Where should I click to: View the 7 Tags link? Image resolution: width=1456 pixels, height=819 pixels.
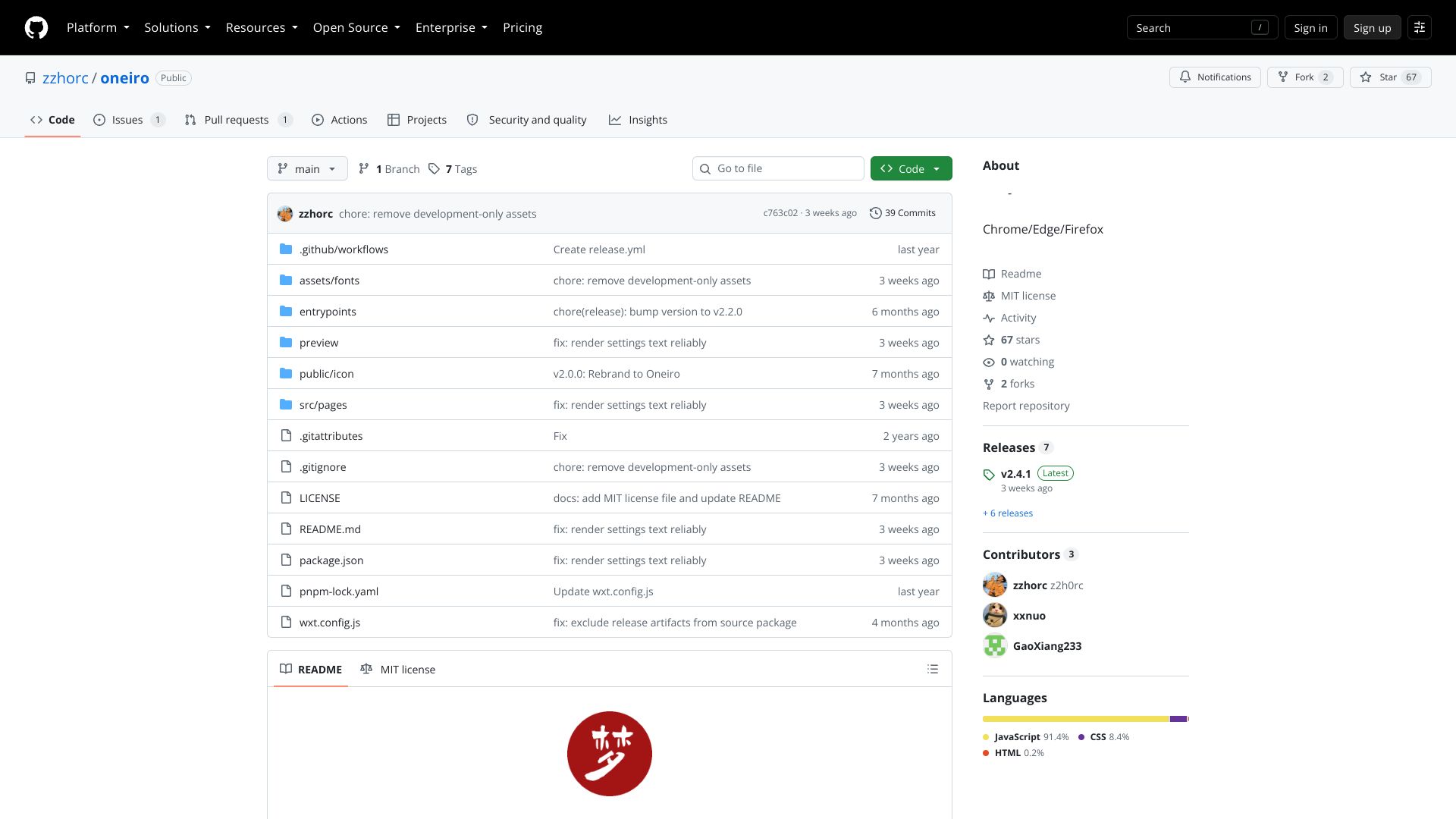pyautogui.click(x=453, y=168)
